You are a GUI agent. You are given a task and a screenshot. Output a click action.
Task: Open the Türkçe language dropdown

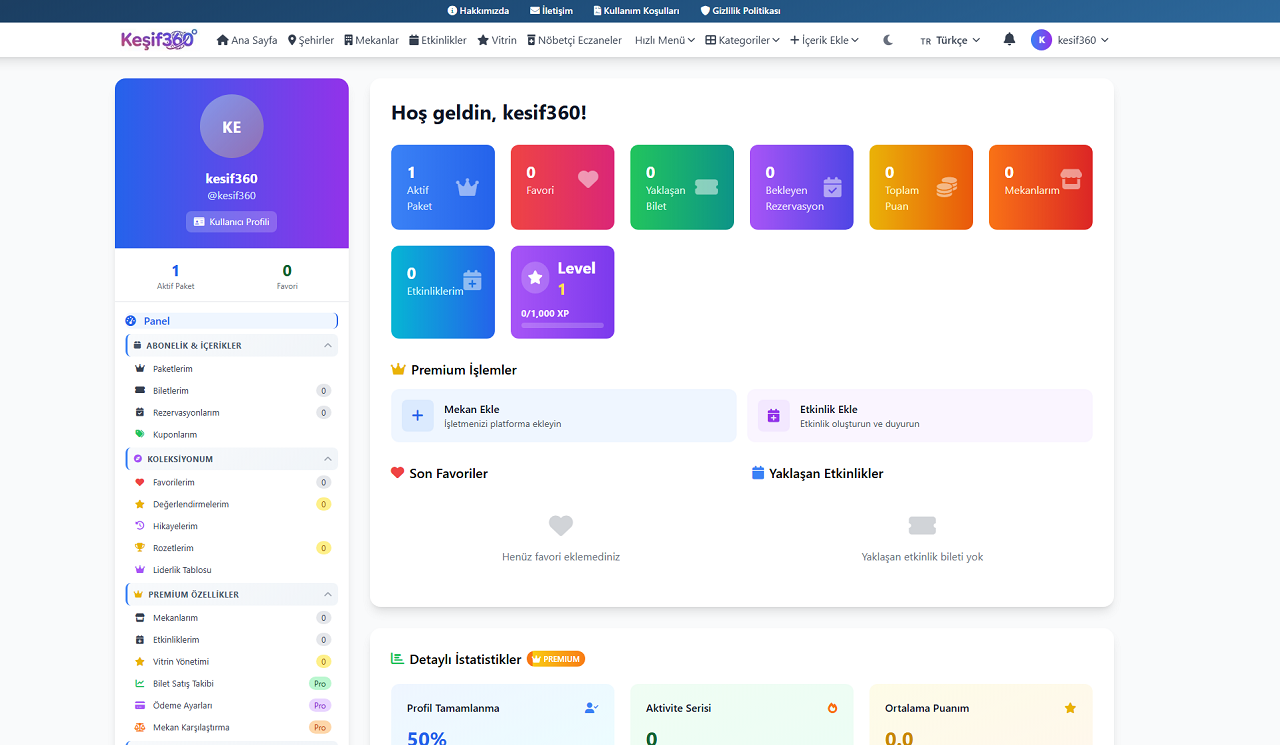tap(950, 40)
